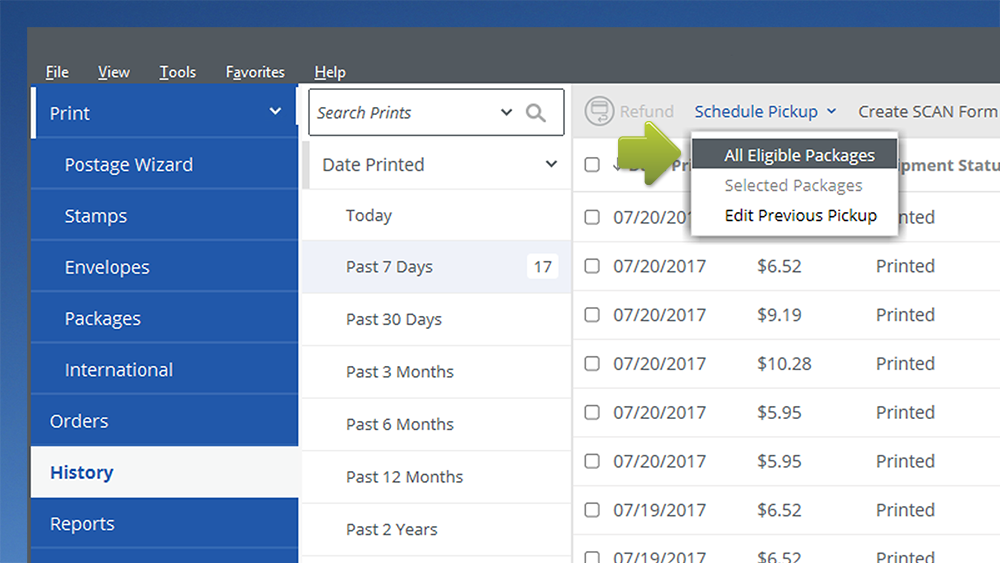Check the $9.19 row checkbox
Viewport: 1000px width, 563px height.
click(592, 315)
